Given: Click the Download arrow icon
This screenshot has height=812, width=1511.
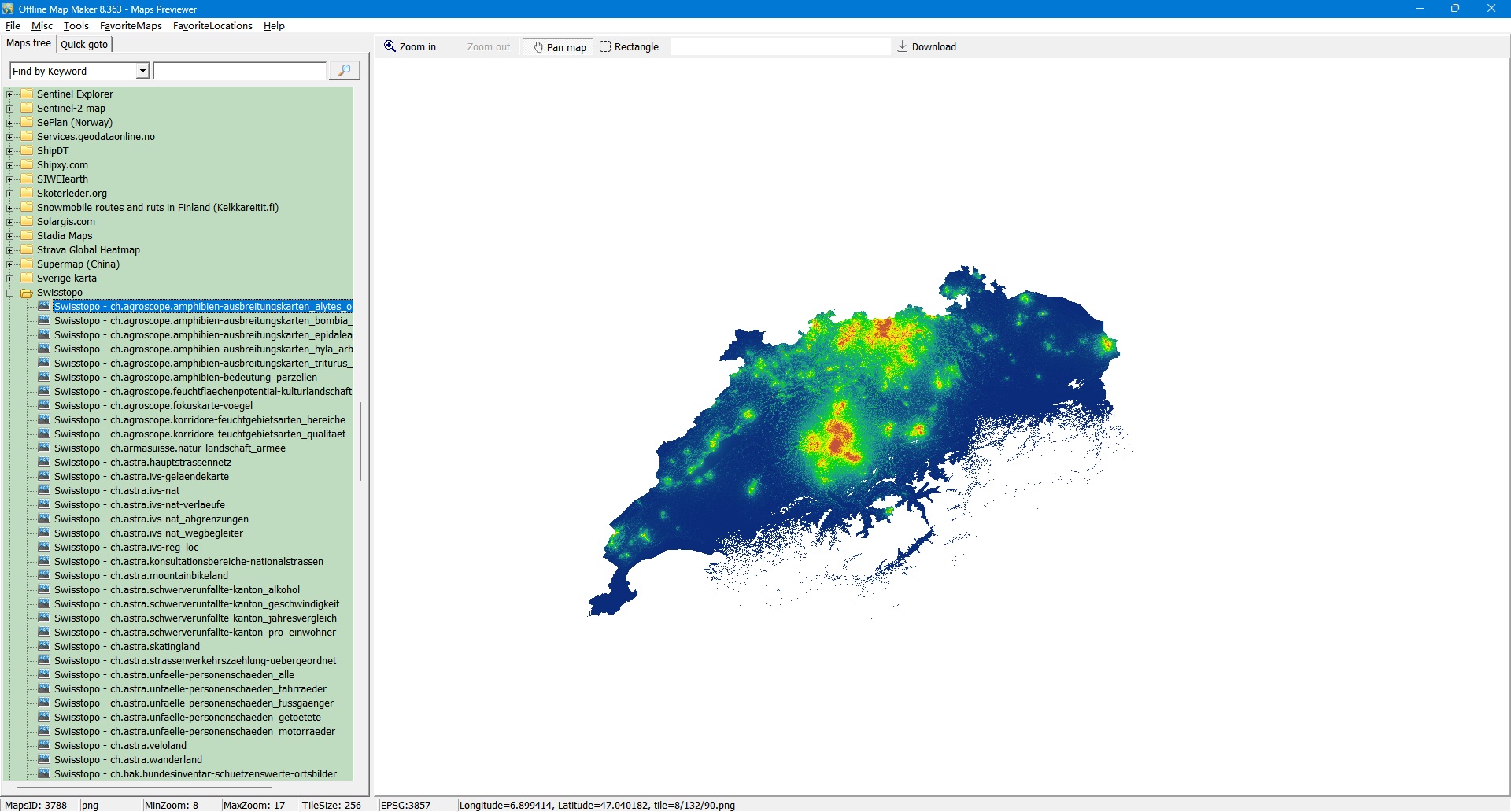Looking at the screenshot, I should (902, 46).
